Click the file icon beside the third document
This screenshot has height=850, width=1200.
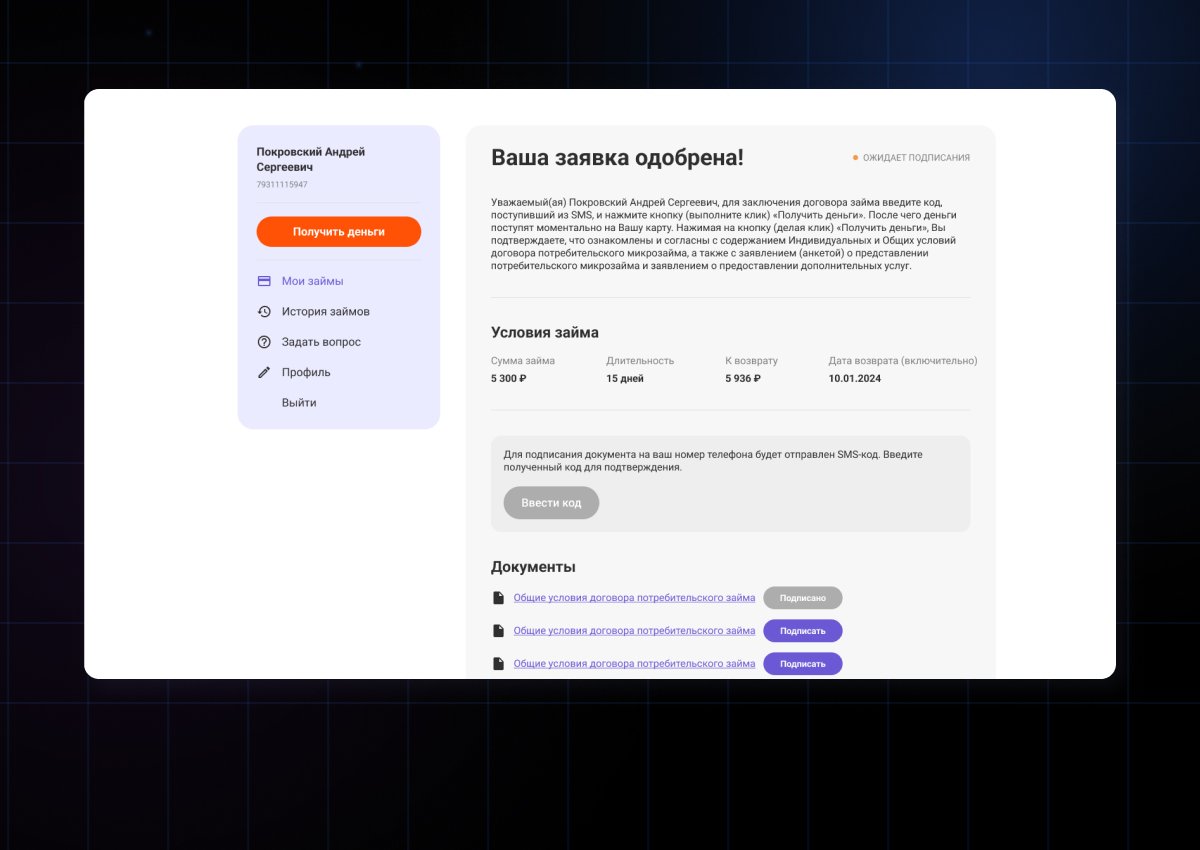coord(499,662)
